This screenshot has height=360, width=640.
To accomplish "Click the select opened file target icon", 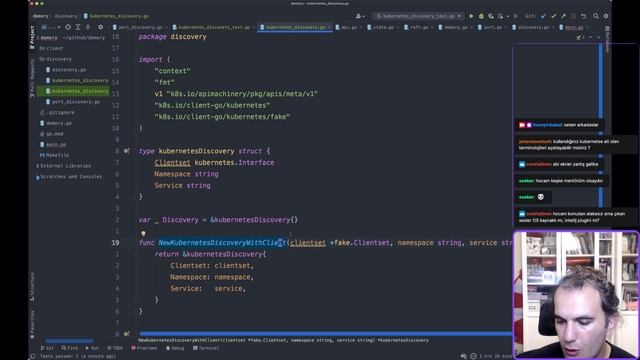I will point(68,27).
